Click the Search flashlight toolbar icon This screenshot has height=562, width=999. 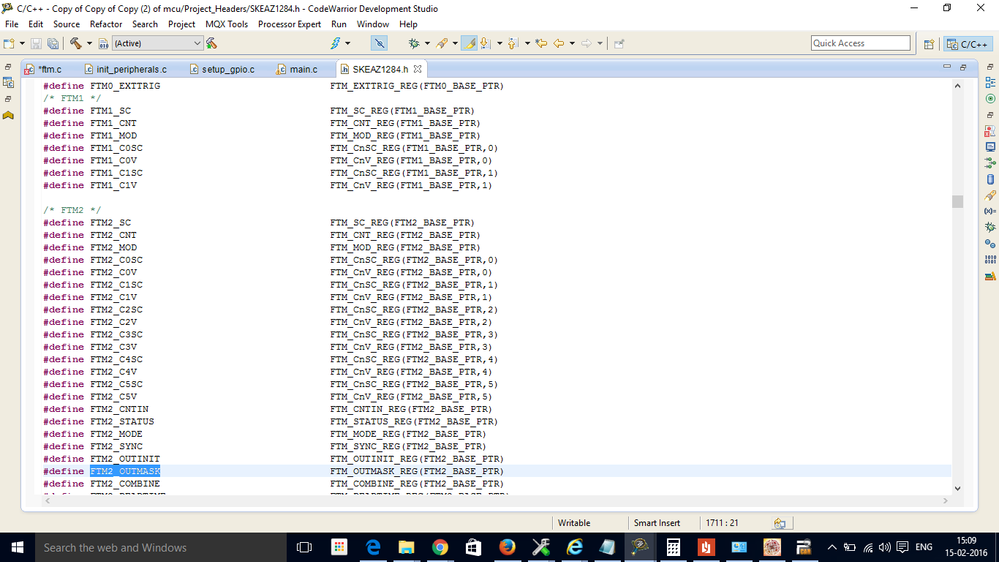click(x=442, y=43)
